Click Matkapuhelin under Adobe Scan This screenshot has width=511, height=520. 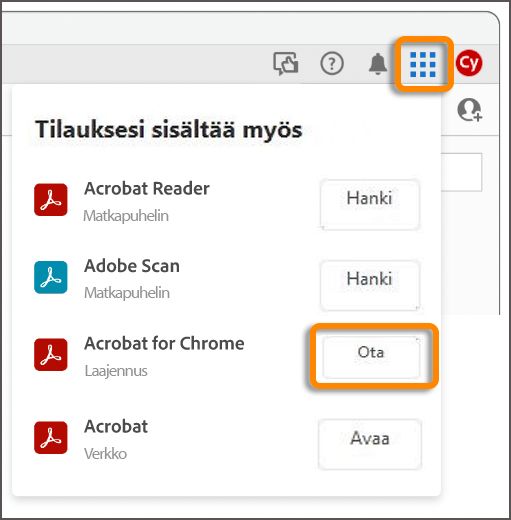click(127, 293)
